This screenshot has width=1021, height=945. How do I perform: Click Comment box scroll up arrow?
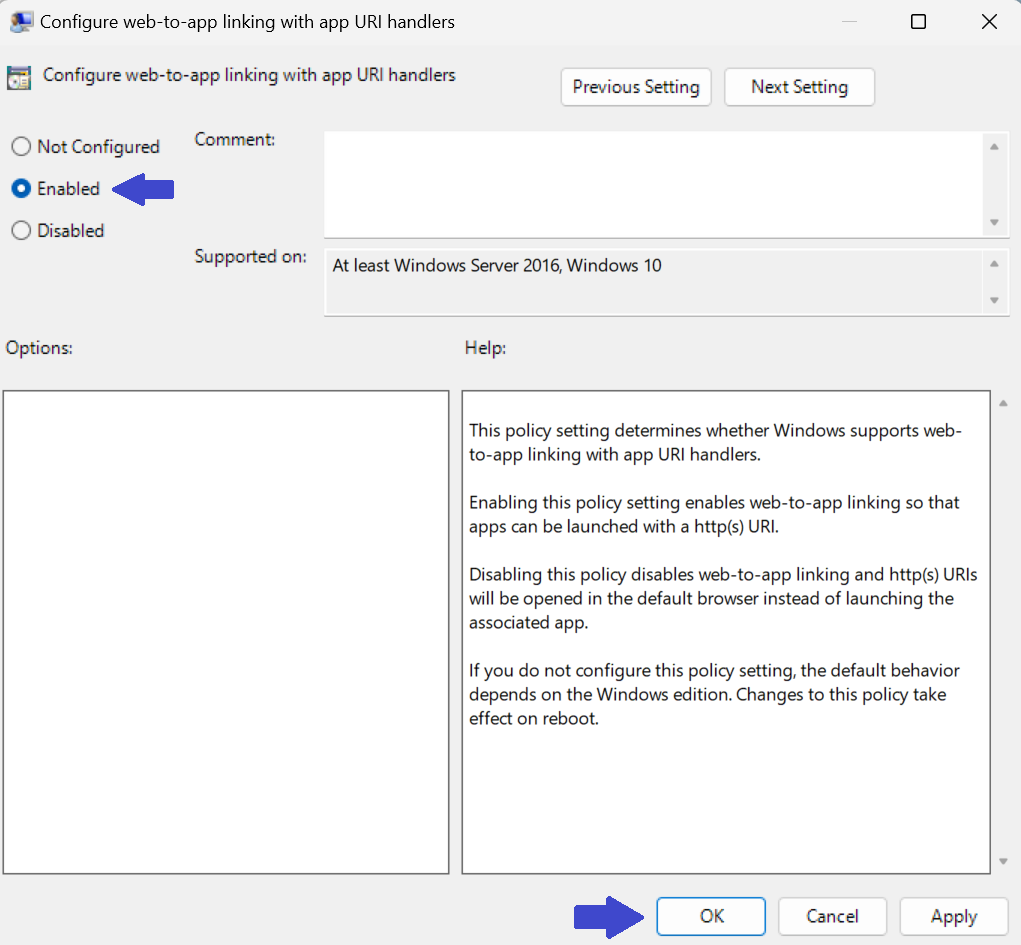993,147
